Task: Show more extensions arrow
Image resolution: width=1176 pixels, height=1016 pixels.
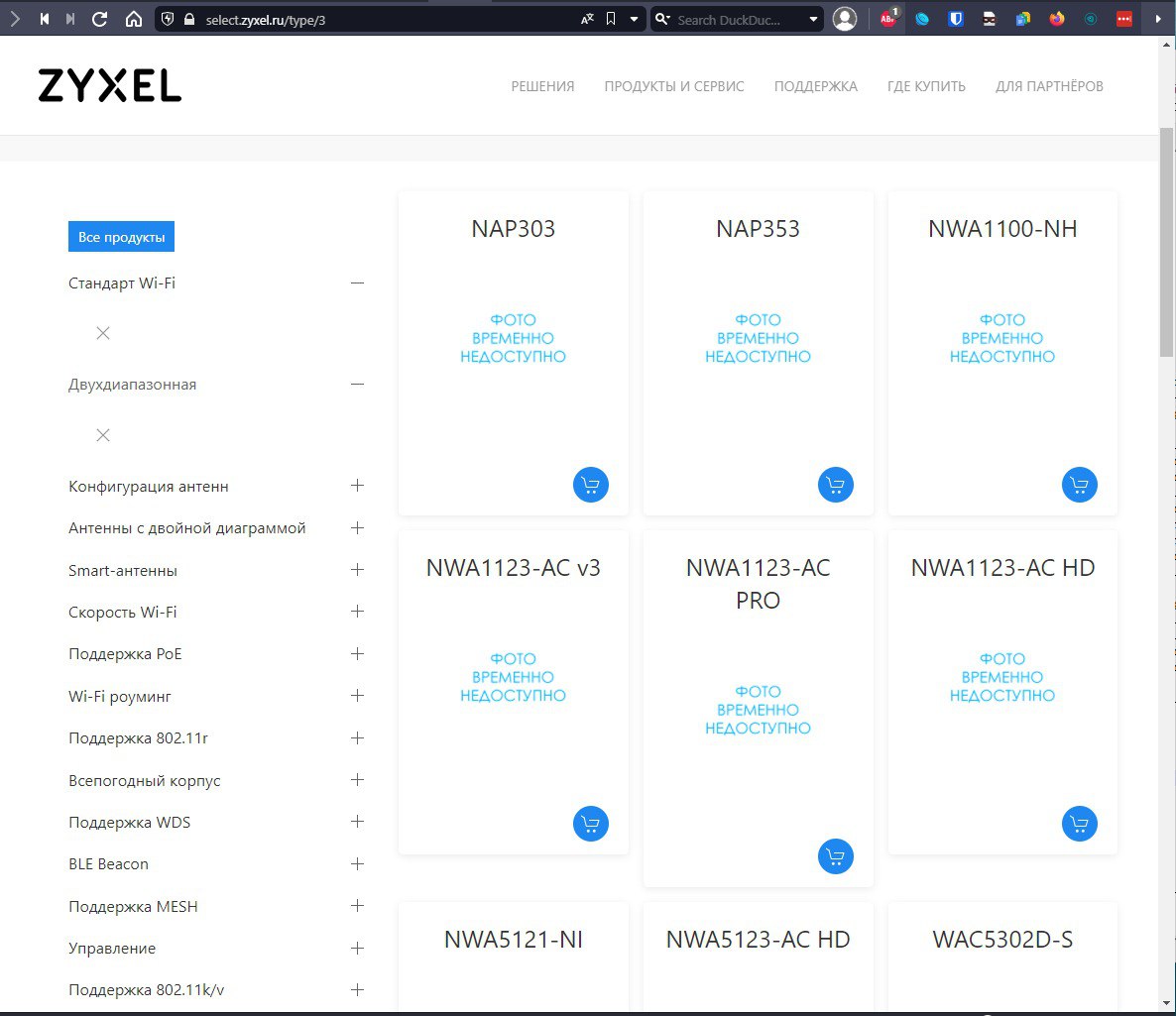Action: (1158, 20)
